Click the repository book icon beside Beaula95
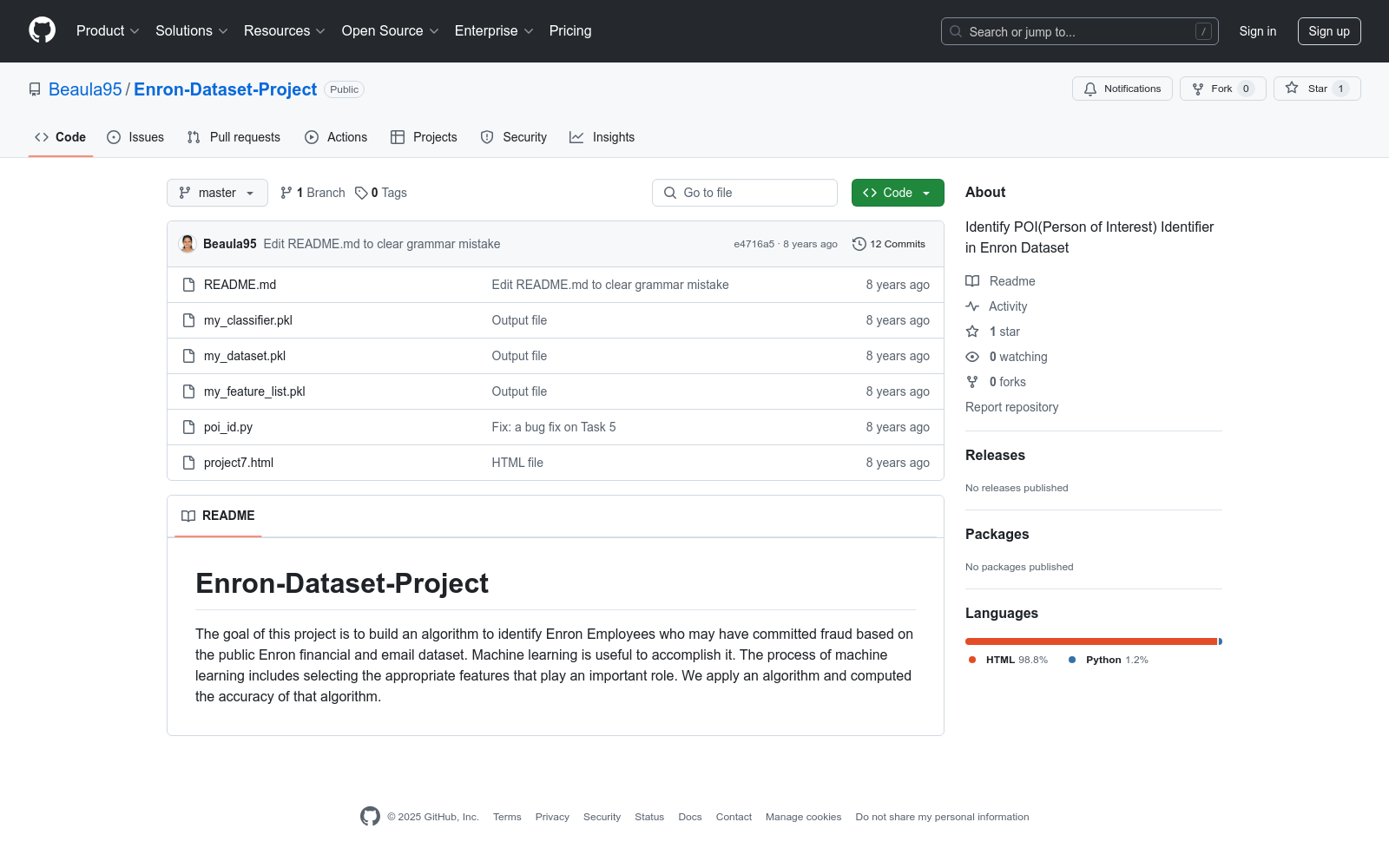This screenshot has height=868, width=1389. tap(35, 89)
